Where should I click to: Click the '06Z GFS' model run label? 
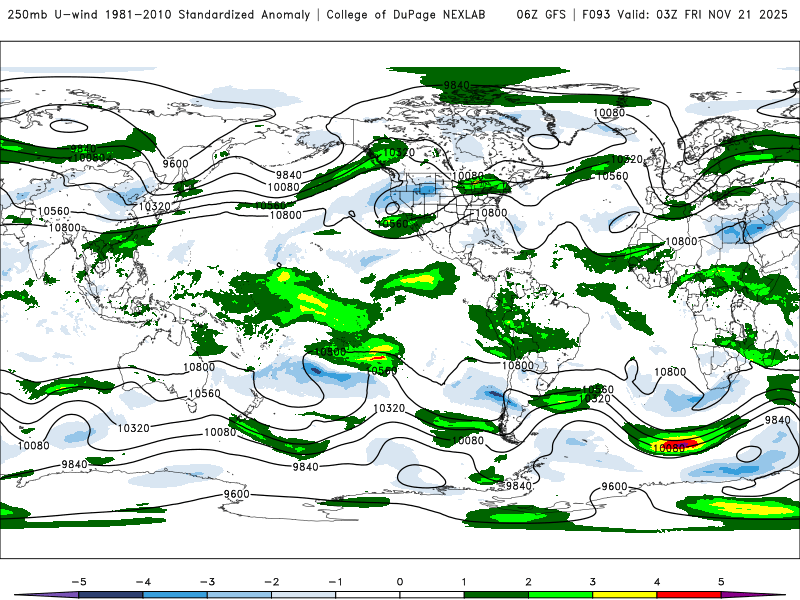[x=541, y=14]
